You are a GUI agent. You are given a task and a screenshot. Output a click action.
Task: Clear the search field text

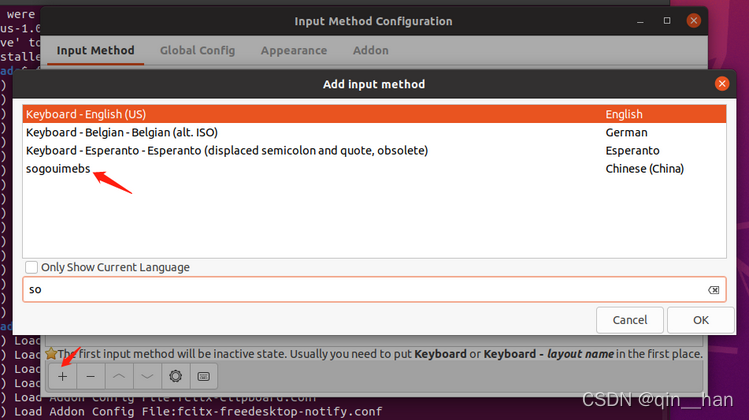(713, 290)
